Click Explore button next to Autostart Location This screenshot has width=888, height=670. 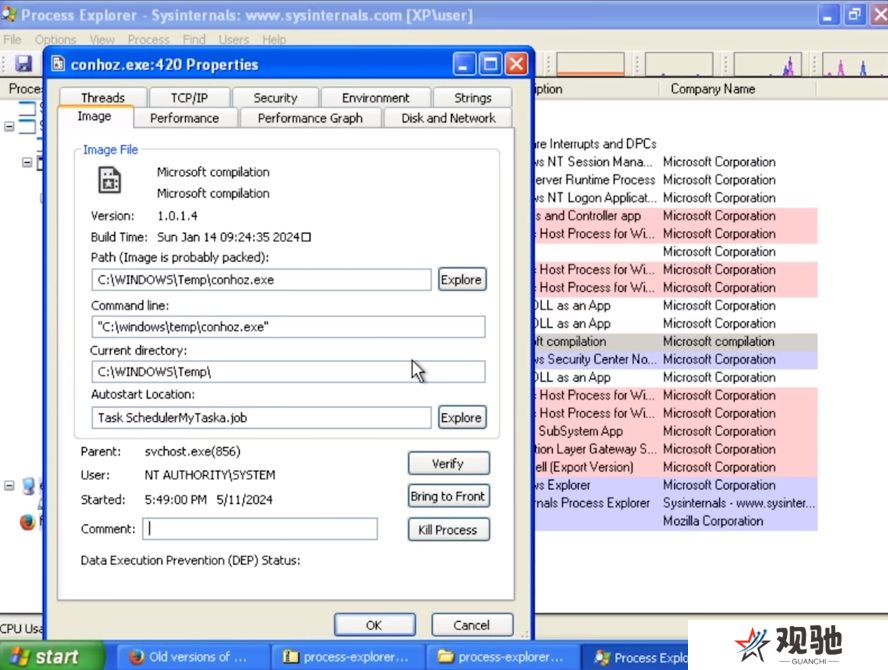(462, 417)
